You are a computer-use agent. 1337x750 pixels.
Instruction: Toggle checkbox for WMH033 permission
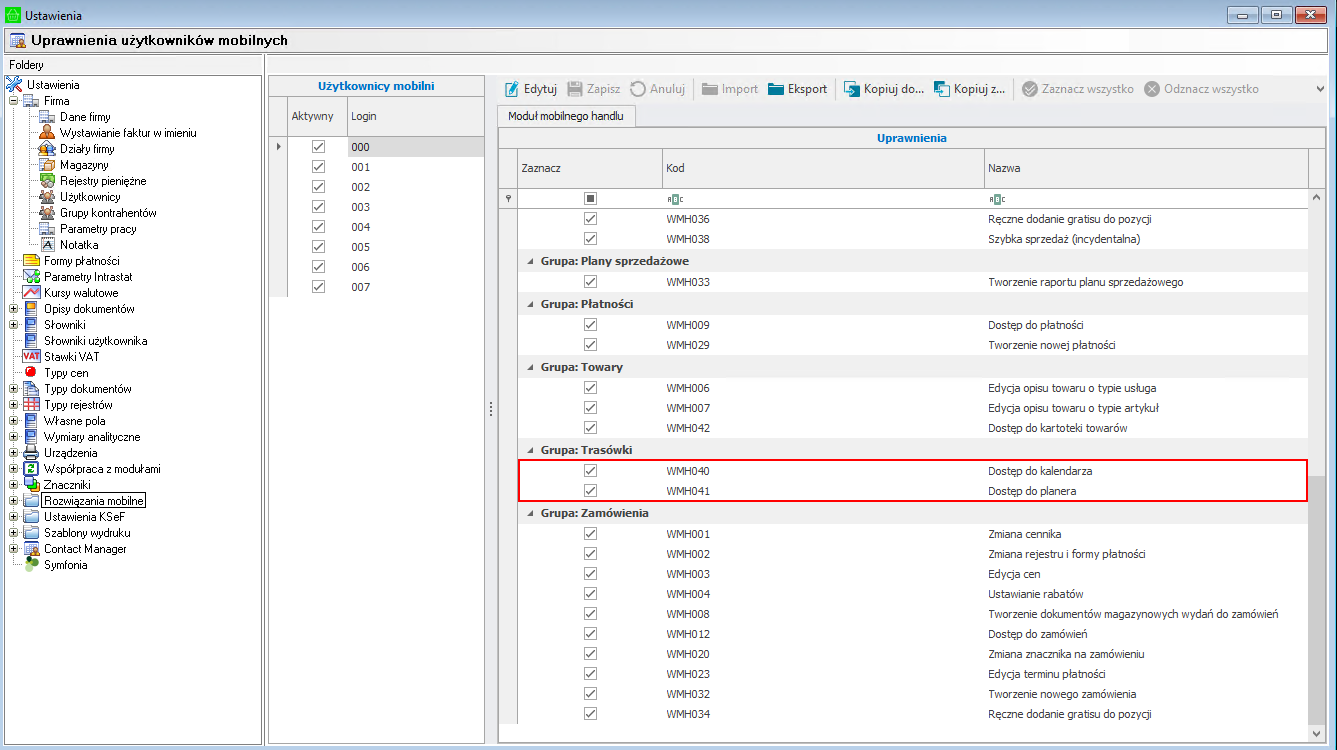[x=590, y=282]
